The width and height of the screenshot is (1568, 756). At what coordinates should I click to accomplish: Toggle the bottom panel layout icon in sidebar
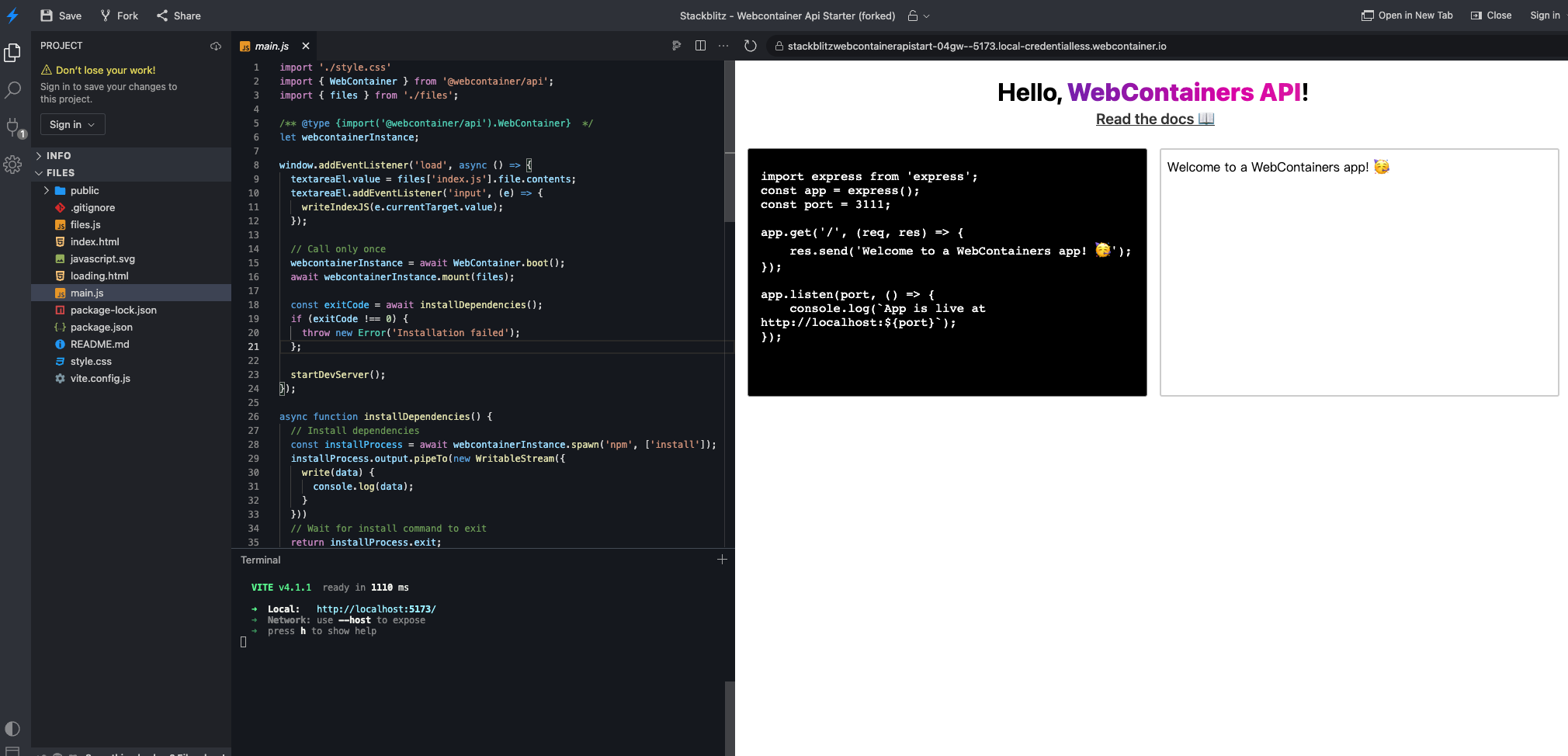click(12, 751)
